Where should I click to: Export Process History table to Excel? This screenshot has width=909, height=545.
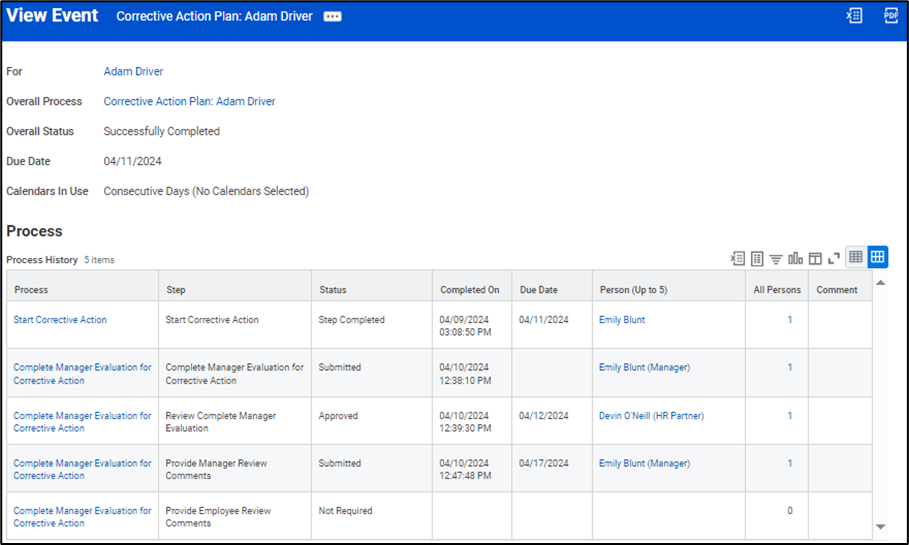point(737,258)
